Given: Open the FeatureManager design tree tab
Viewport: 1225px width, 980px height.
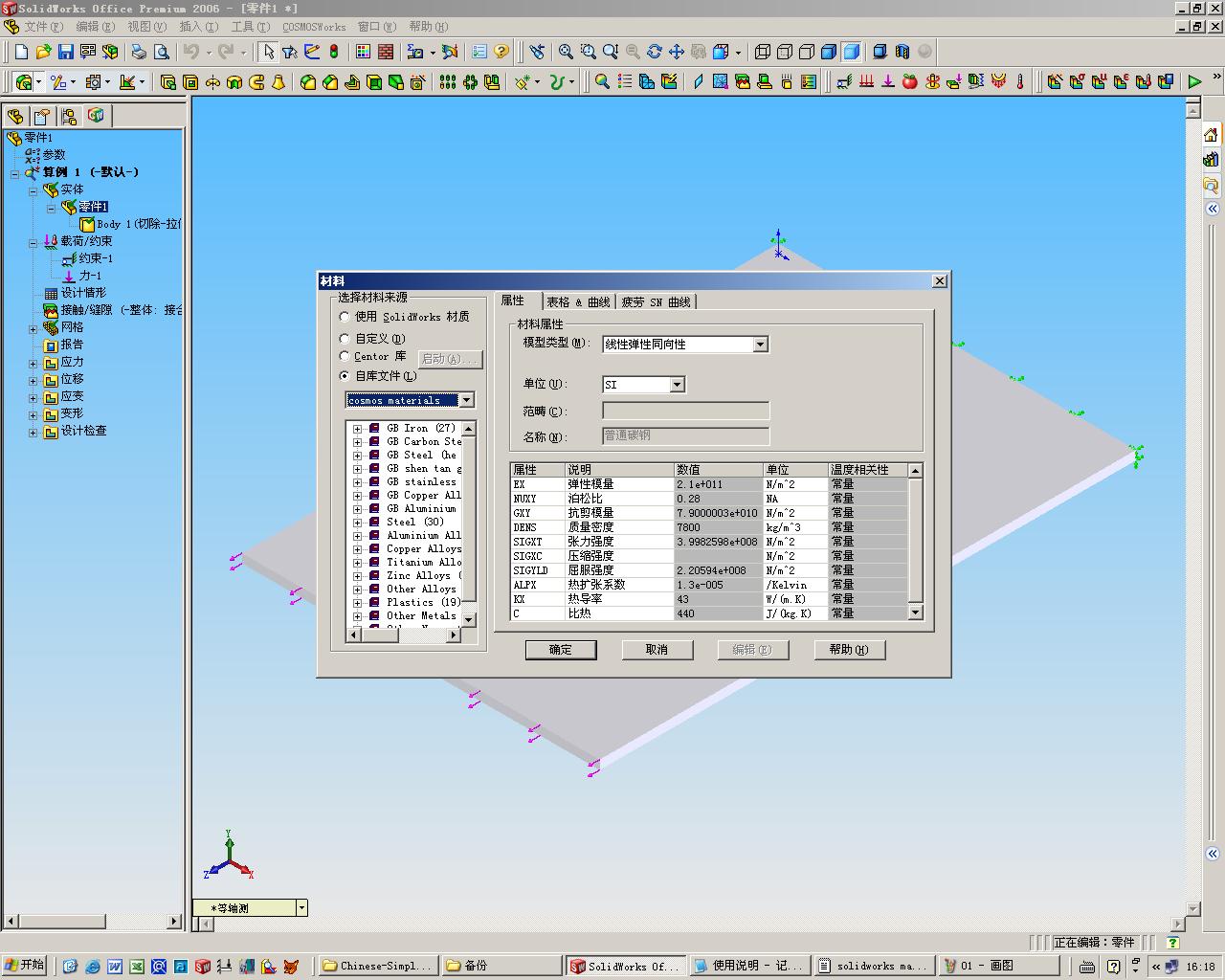Looking at the screenshot, I should pyautogui.click(x=15, y=117).
